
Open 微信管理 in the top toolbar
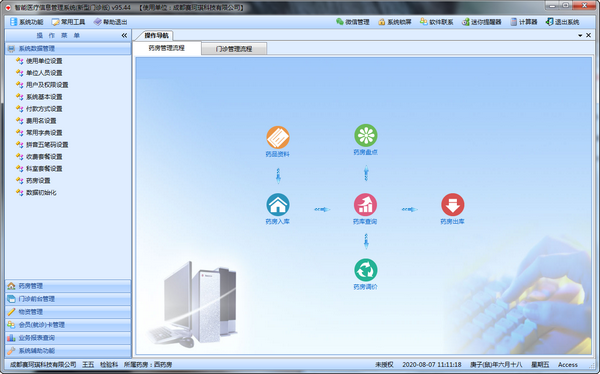pyautogui.click(x=353, y=22)
